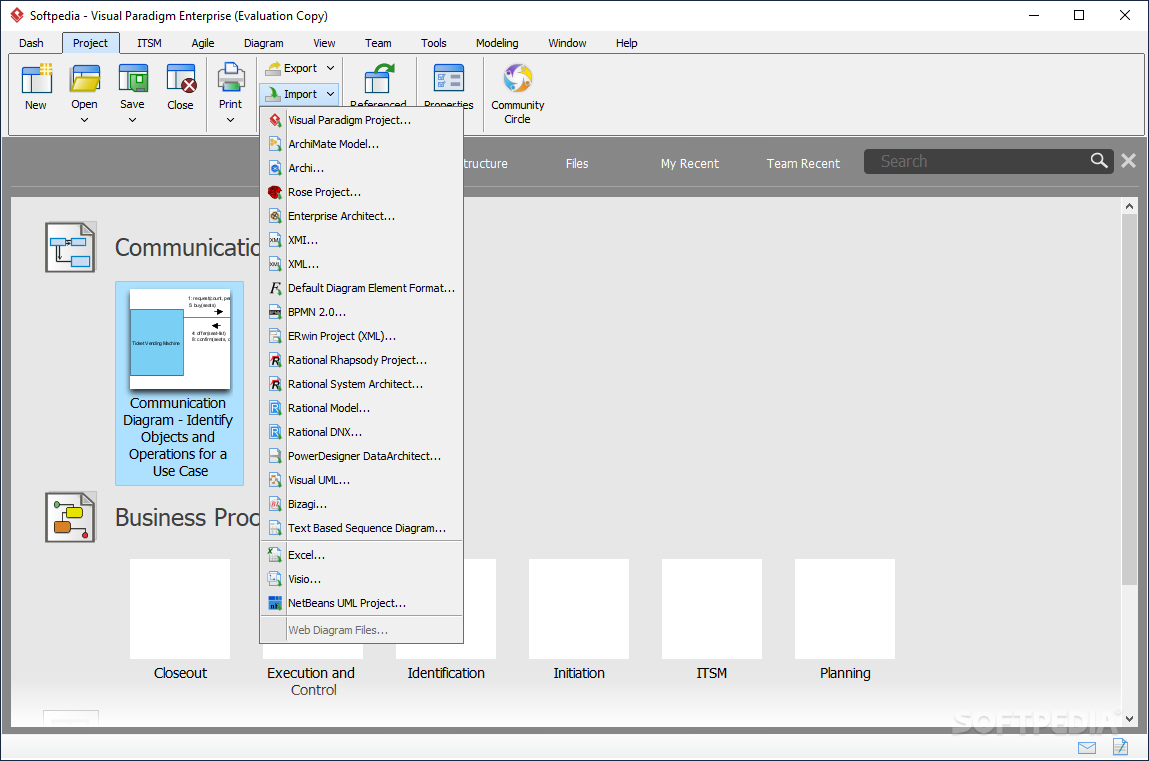This screenshot has height=761, width=1149.
Task: Select ERwin Project (XML) entry
Action: (361, 336)
